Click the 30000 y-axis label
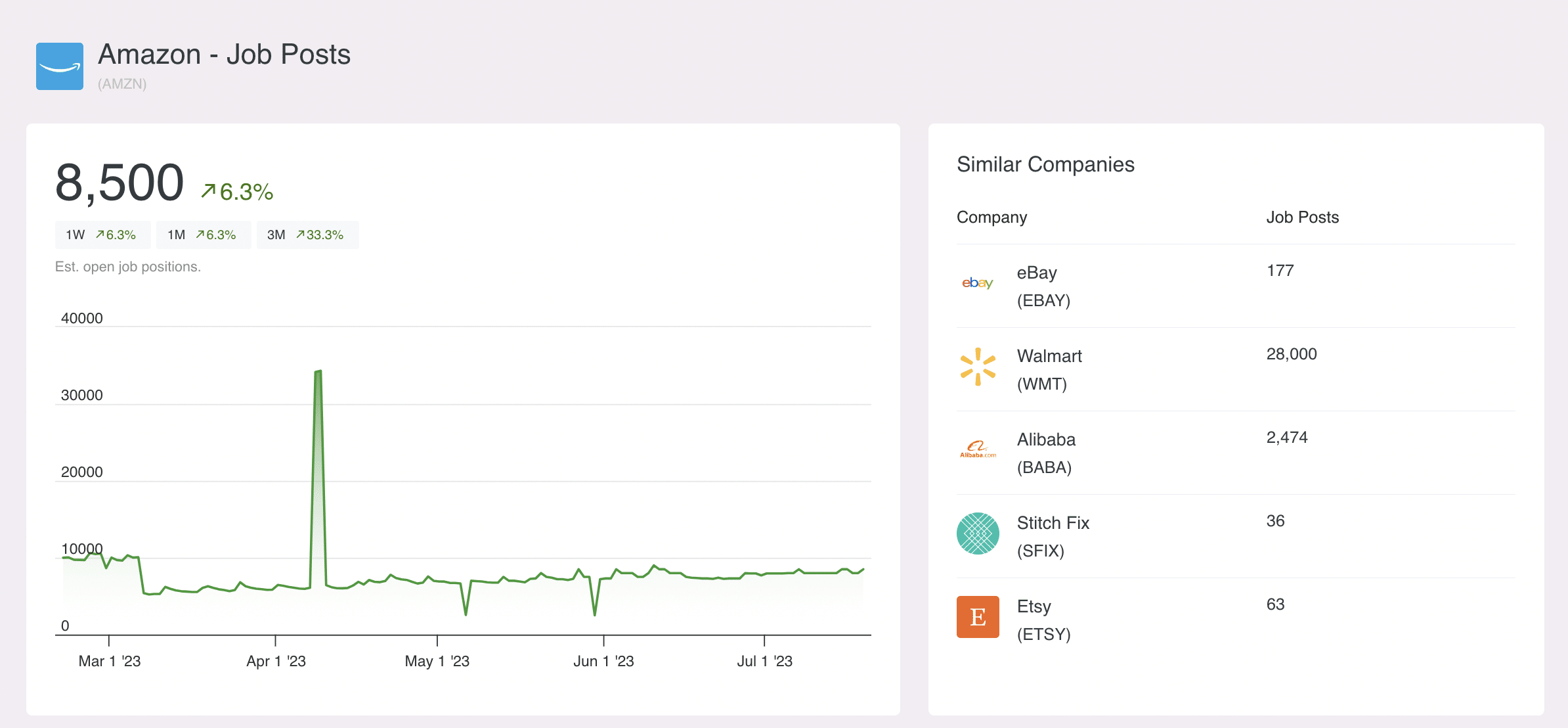The width and height of the screenshot is (1568, 728). (x=81, y=395)
